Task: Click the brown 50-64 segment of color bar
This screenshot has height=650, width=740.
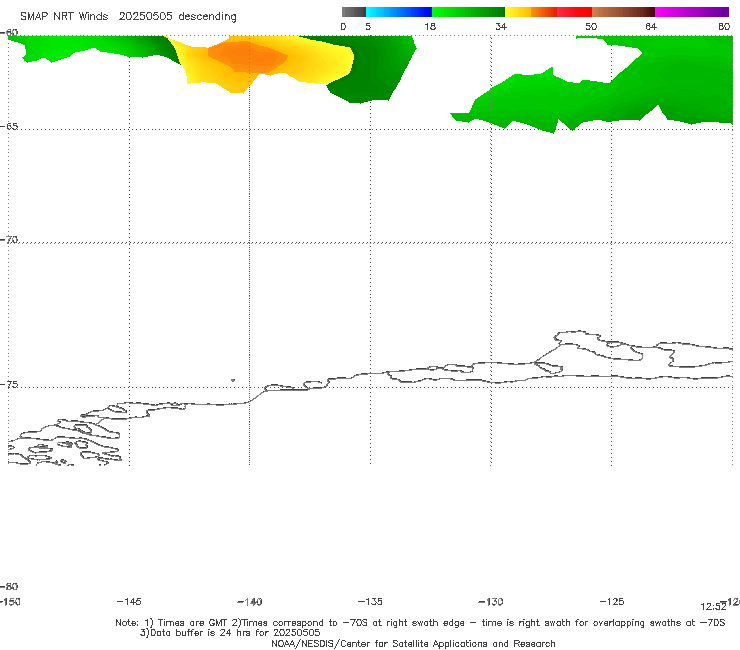Action: click(x=623, y=12)
